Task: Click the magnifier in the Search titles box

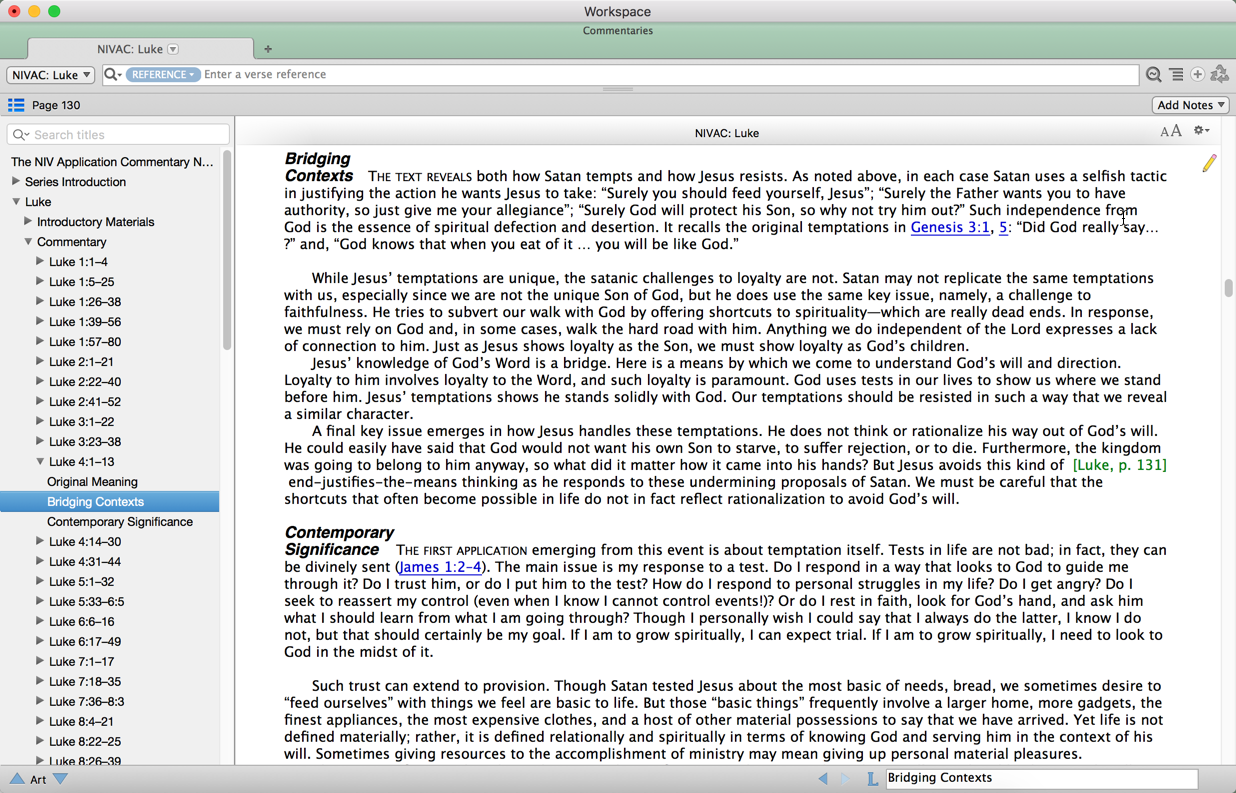Action: pos(20,135)
